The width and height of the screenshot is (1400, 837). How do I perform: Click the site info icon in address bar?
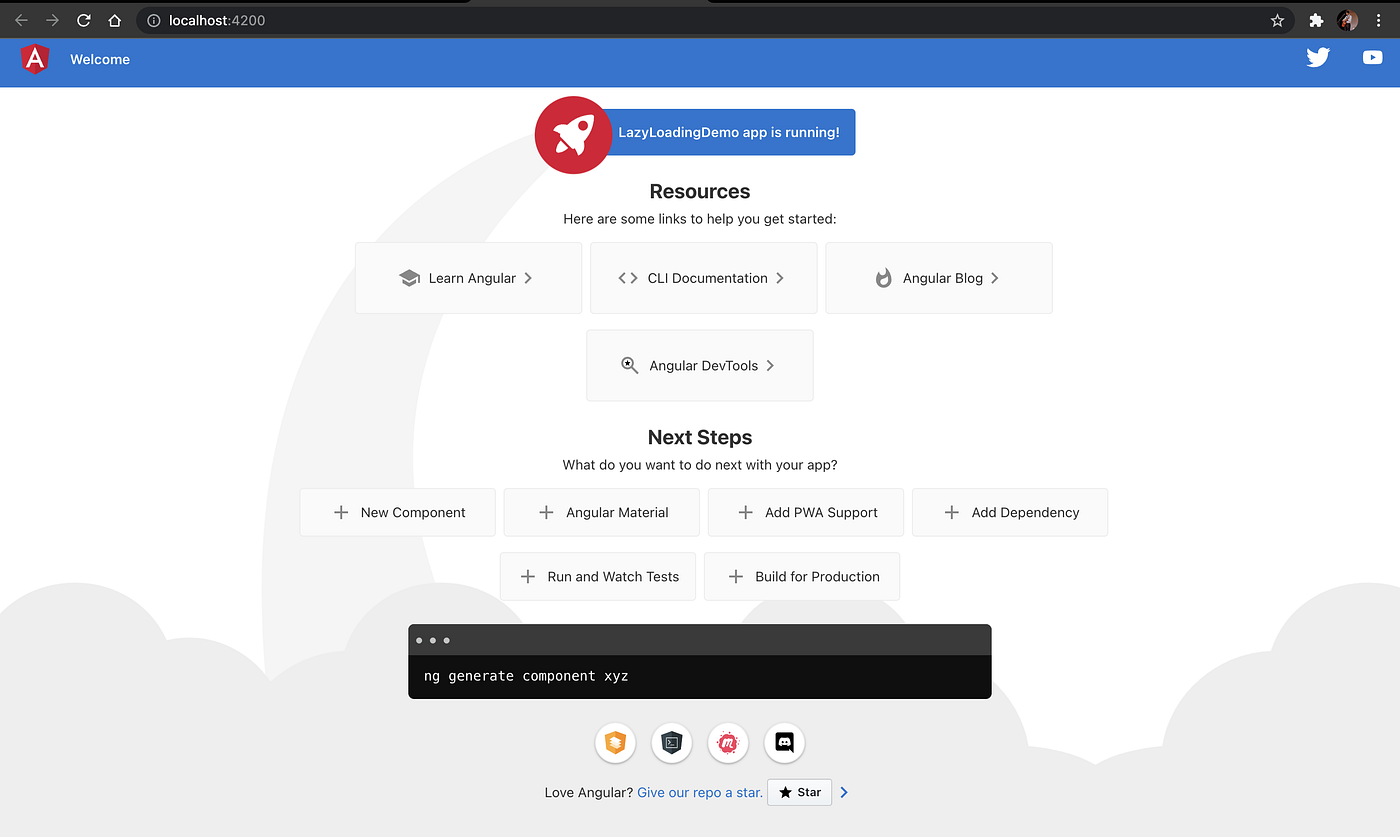pos(153,20)
